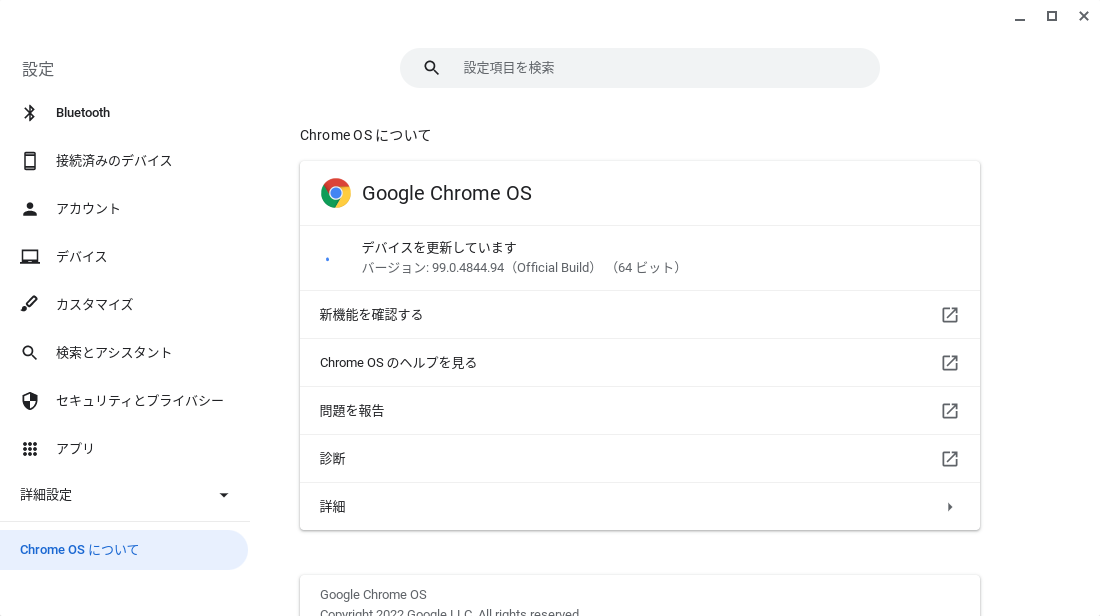
Task: Click the person icon for アカウント
Action: [29, 209]
